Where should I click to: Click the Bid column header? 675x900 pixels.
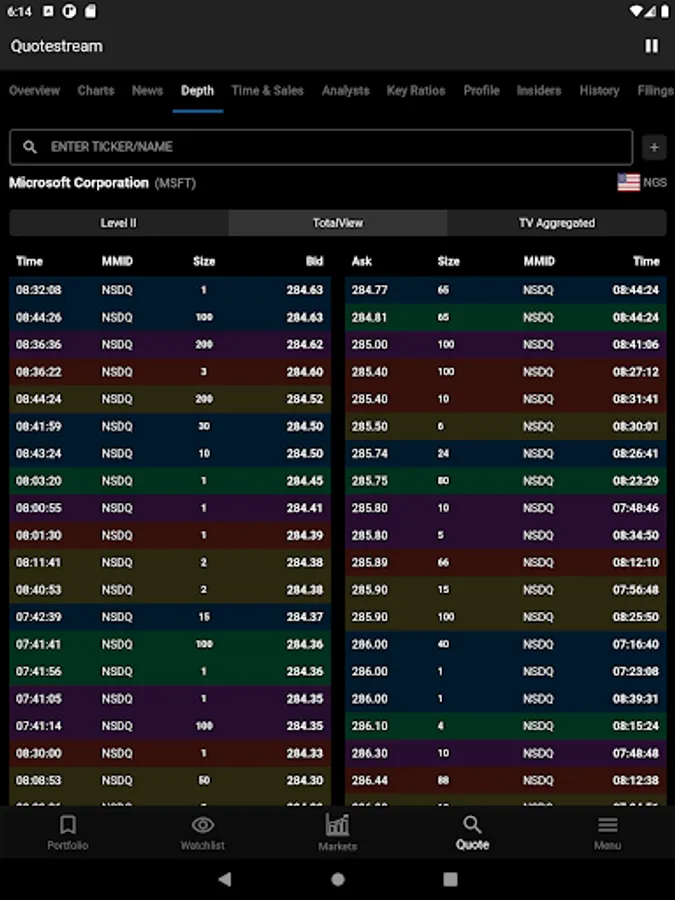point(315,261)
